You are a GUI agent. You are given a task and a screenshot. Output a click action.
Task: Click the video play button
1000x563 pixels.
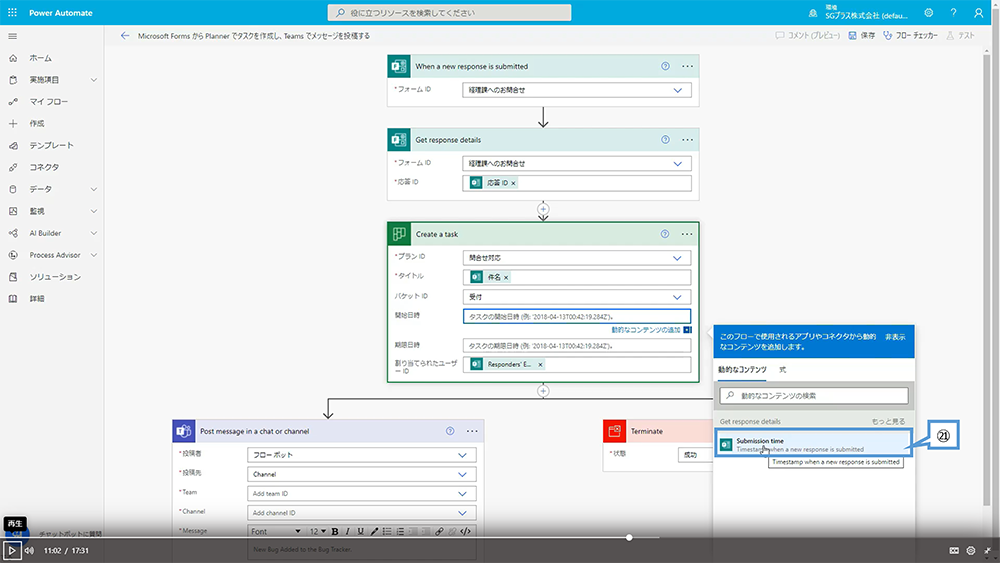(12, 550)
